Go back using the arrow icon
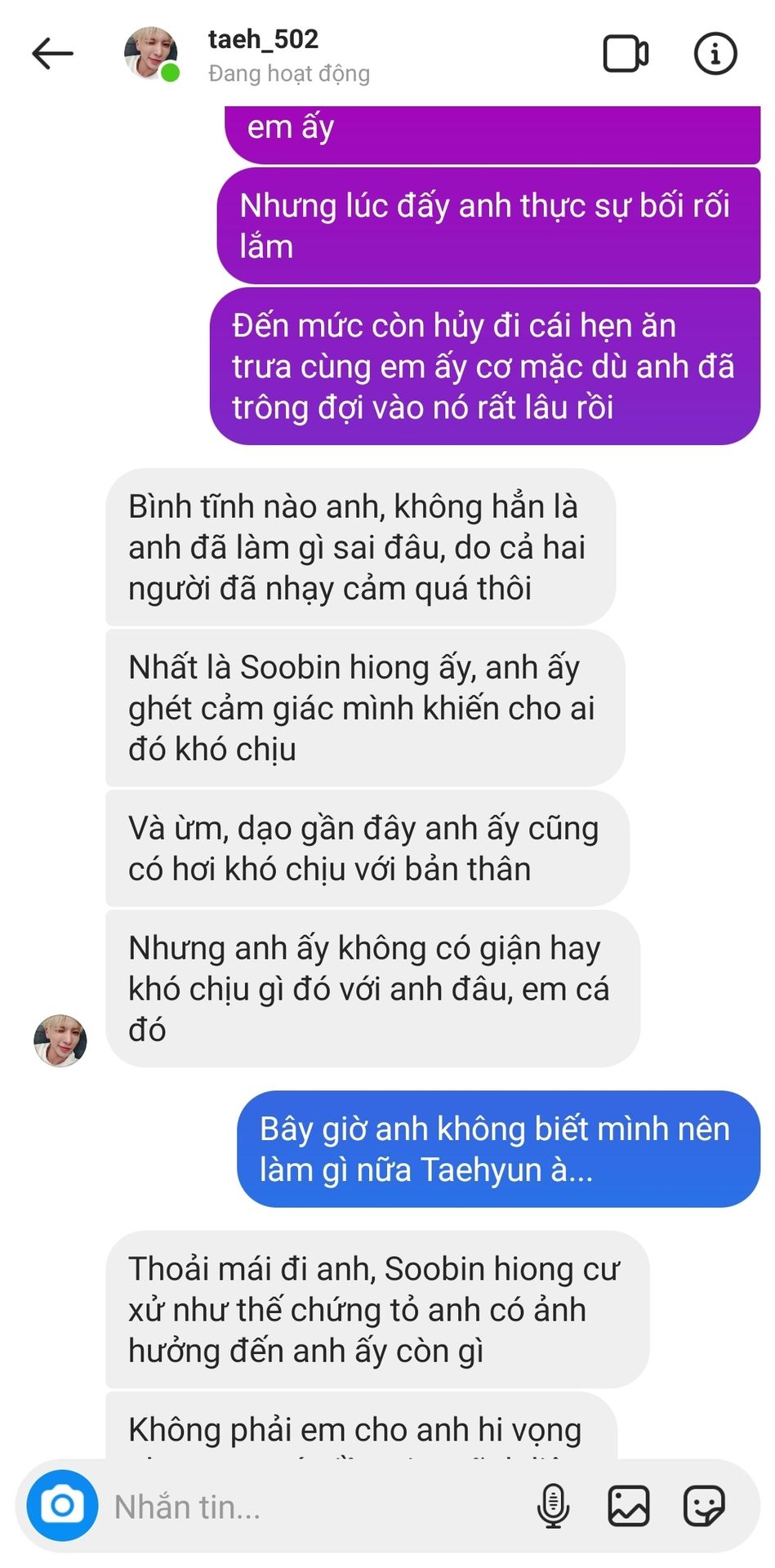The height and width of the screenshot is (1568, 775). click(53, 54)
